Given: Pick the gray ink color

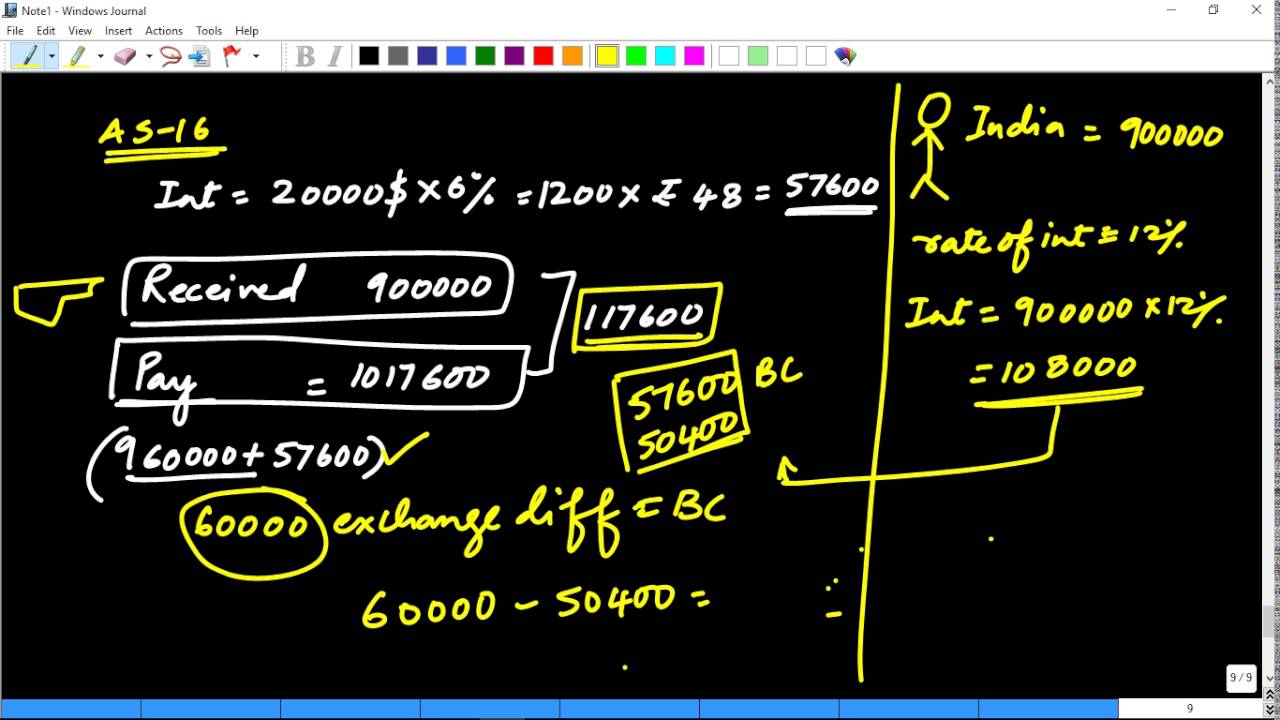Looking at the screenshot, I should [x=398, y=56].
